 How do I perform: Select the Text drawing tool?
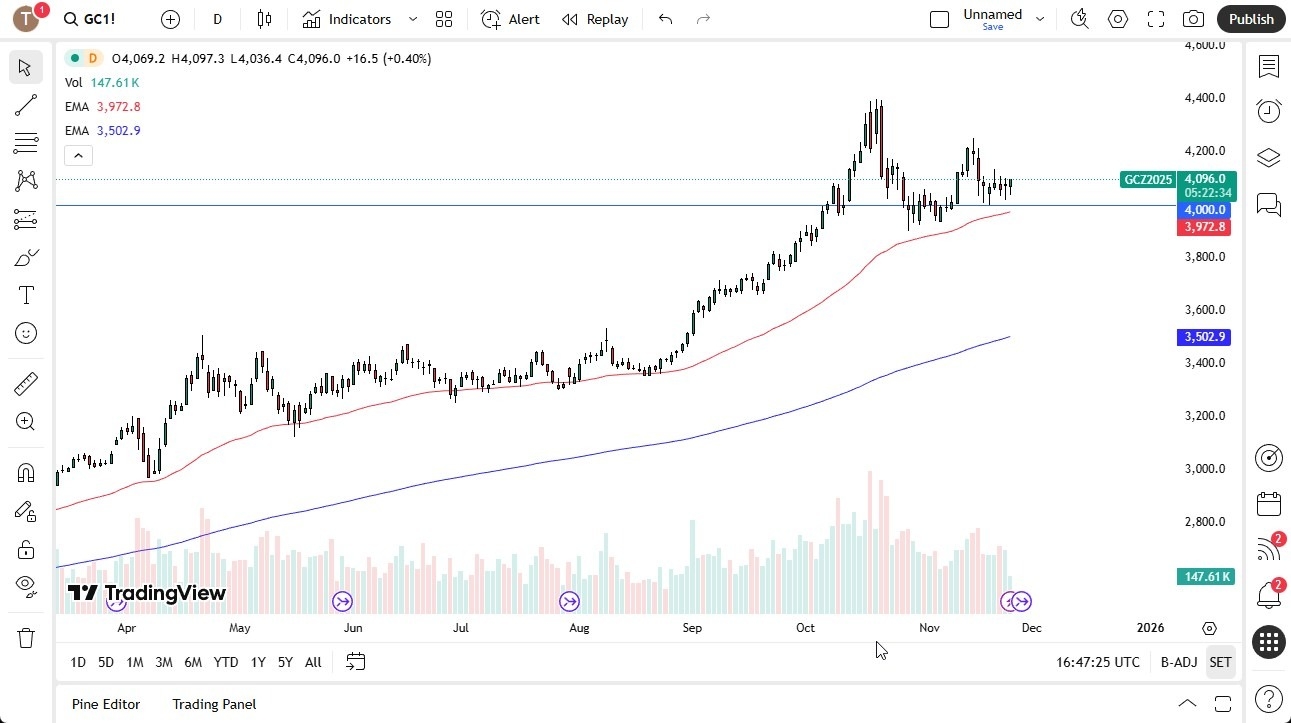pyautogui.click(x=26, y=294)
